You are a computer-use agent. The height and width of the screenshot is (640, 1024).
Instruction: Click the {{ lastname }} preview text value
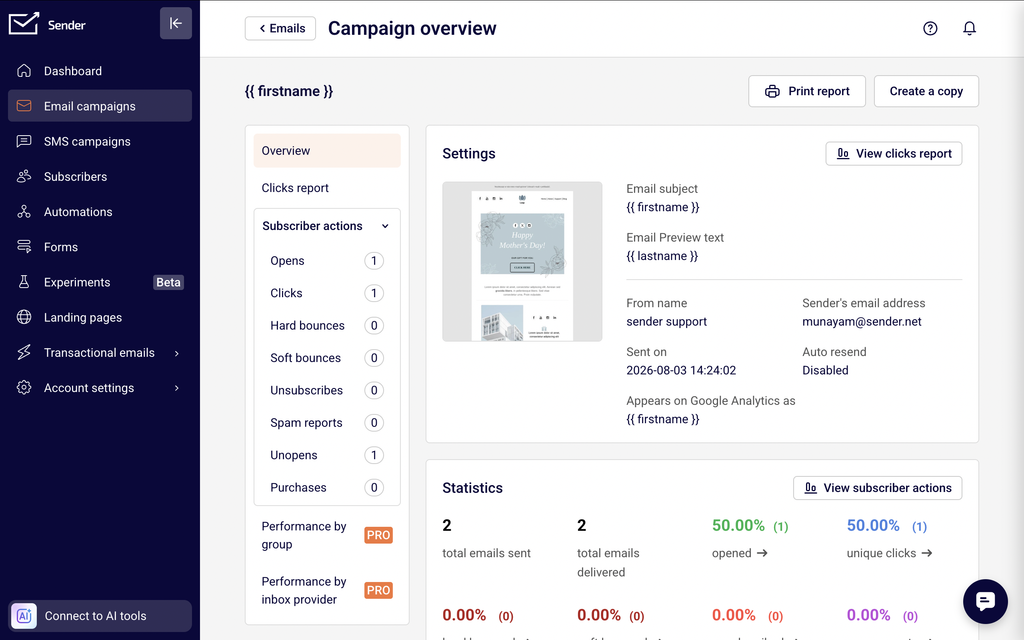(662, 256)
